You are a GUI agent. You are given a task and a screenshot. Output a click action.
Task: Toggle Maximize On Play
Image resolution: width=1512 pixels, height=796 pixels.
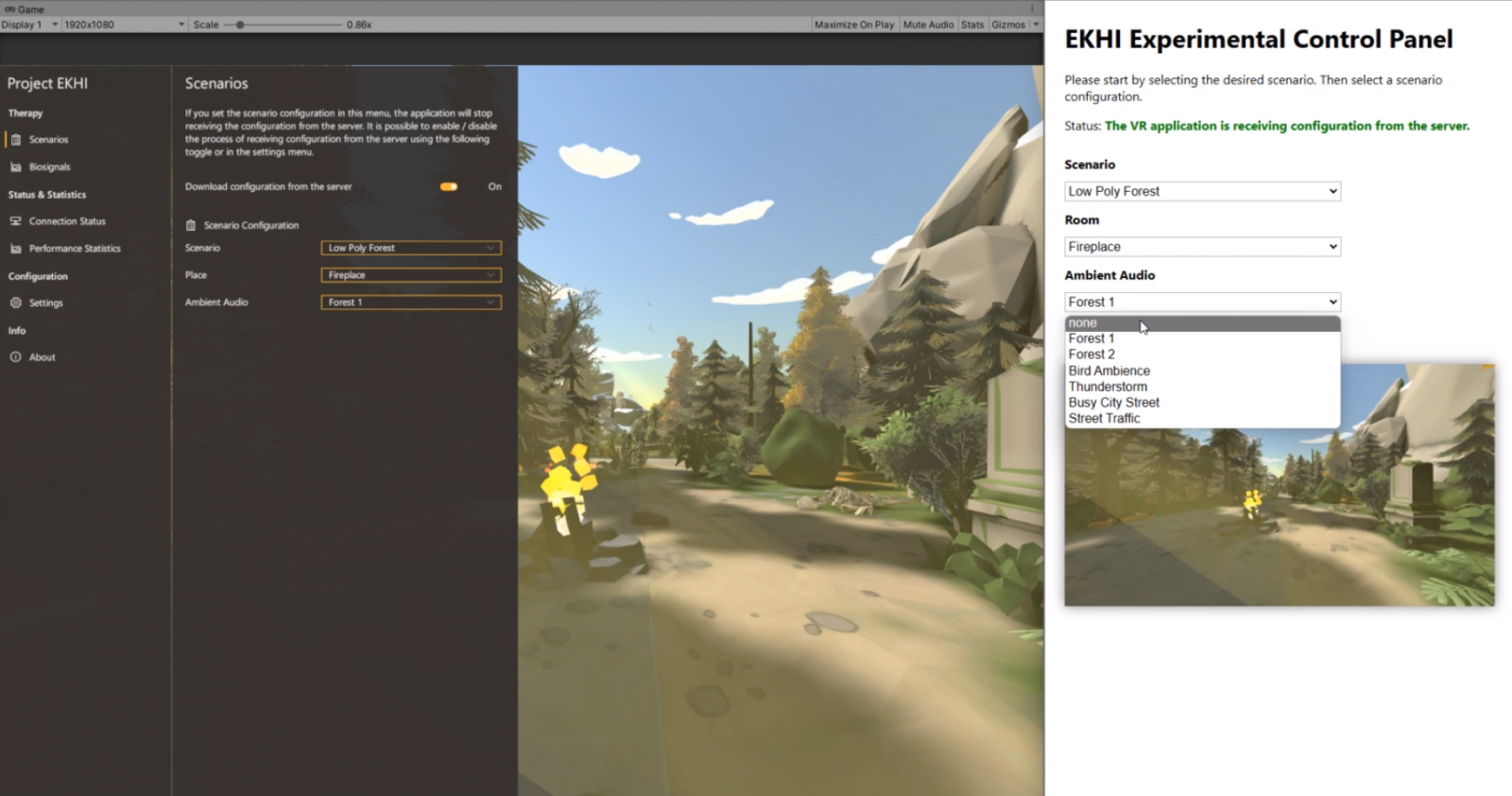coord(853,25)
